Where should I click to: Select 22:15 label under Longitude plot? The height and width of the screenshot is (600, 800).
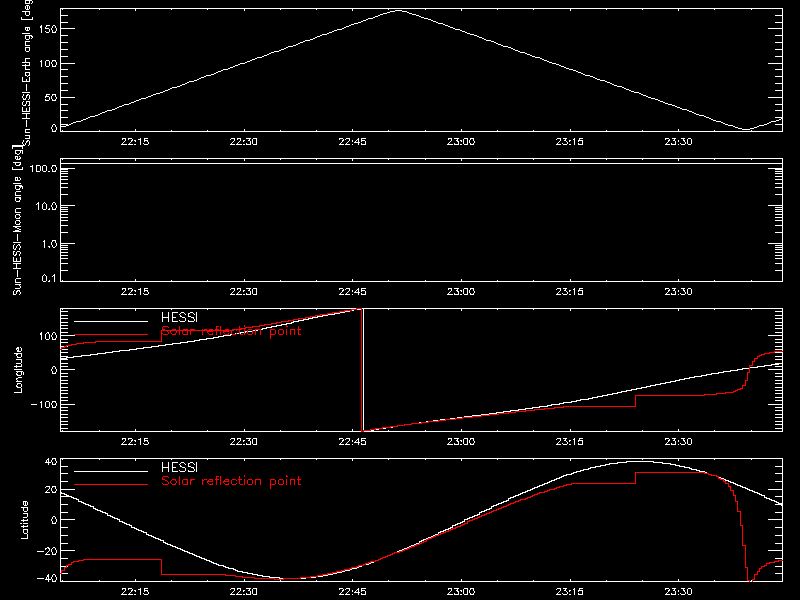point(135,442)
